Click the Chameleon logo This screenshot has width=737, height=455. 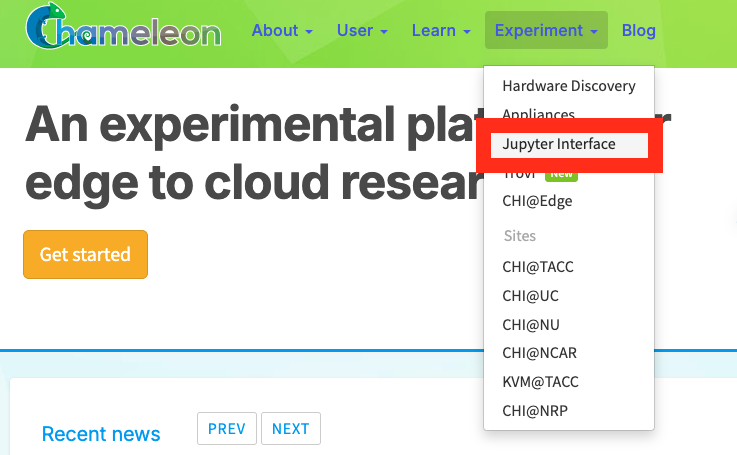point(123,26)
